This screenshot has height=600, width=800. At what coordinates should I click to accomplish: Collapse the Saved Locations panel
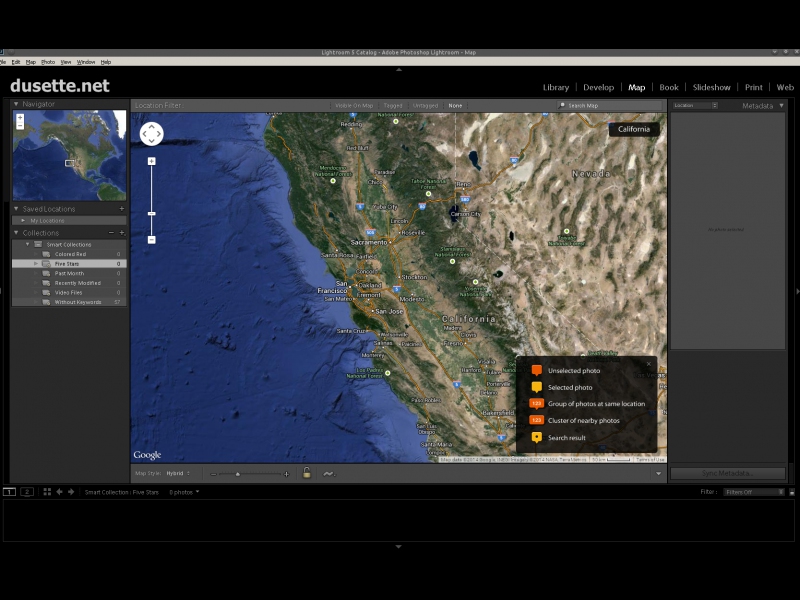click(x=16, y=209)
